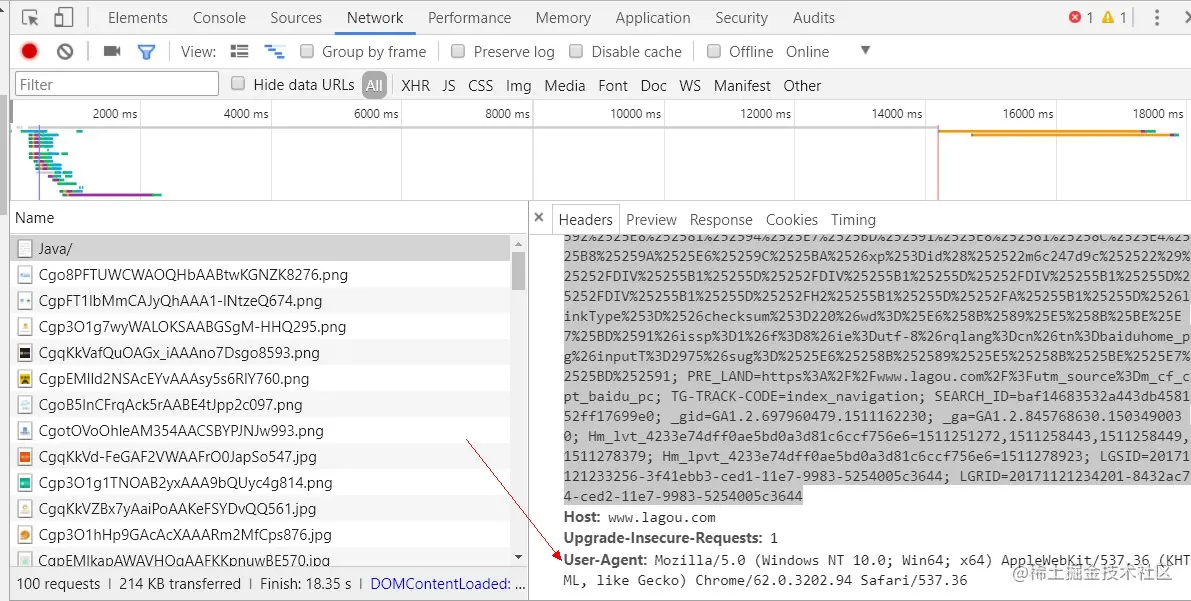This screenshot has width=1191, height=601.
Task: Click thumbnail icon of CgqKkVd-FeGAF2VWAAFrO0JapSo547.jpg
Action: 25,457
